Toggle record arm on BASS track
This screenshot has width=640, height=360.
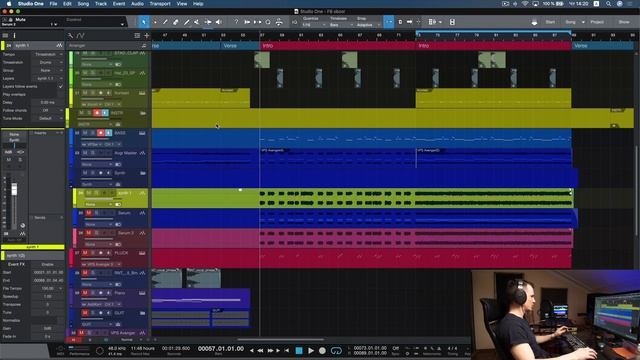pos(101,133)
